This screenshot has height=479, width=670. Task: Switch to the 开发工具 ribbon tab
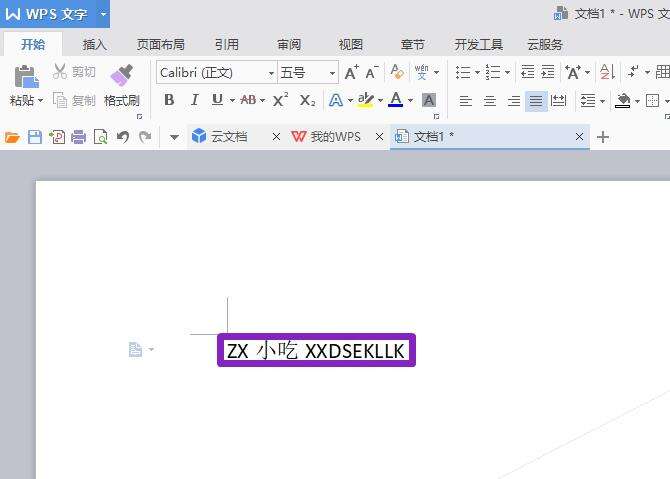479,44
